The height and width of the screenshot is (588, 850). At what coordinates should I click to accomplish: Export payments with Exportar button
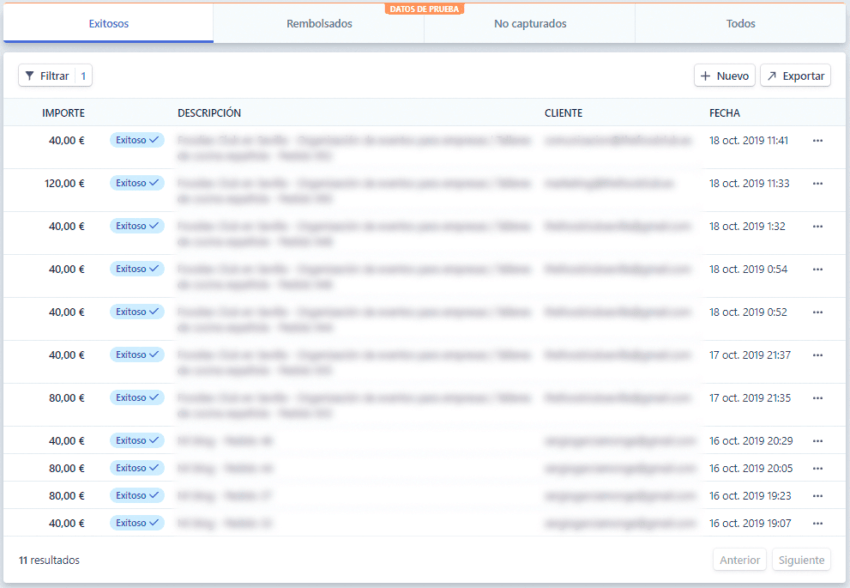(795, 76)
